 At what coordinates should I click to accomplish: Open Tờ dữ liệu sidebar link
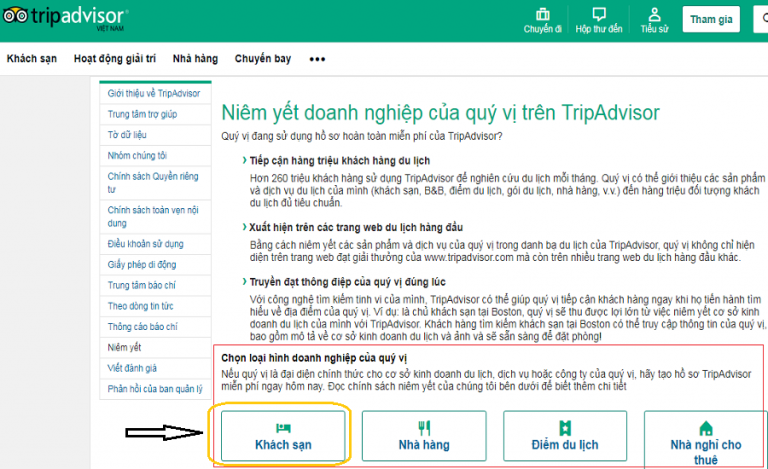(127, 135)
